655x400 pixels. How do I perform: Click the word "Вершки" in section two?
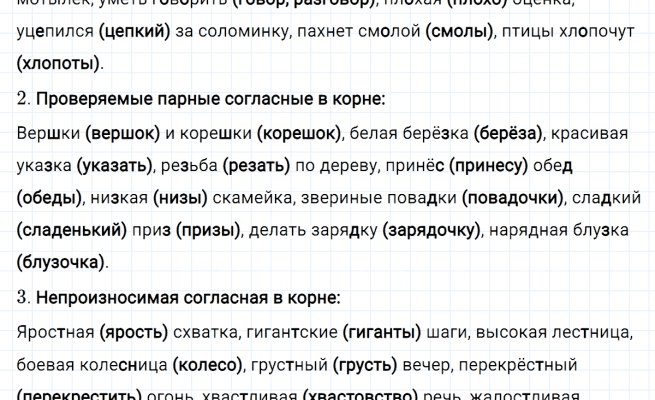pos(49,131)
